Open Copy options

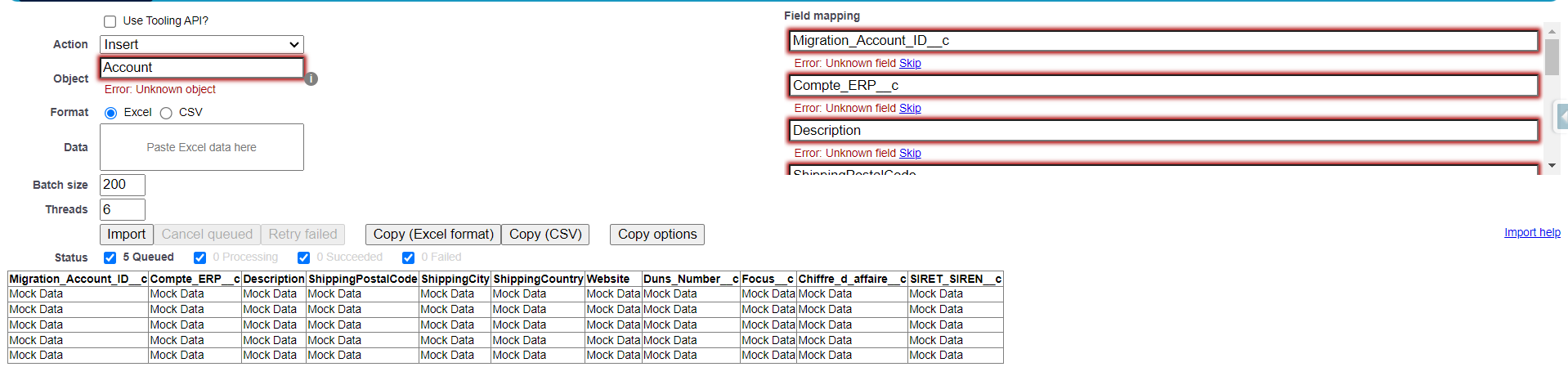(x=657, y=235)
